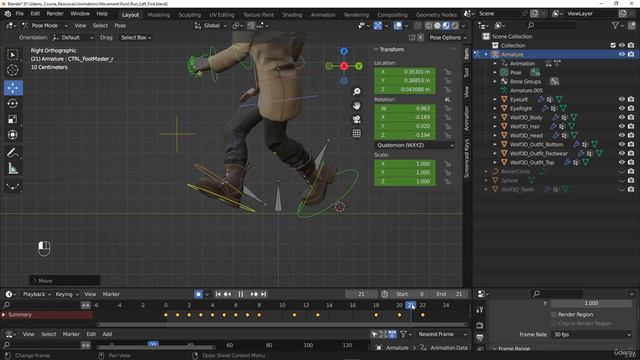This screenshot has width=640, height=360.
Task: Select rendered viewport shading mode
Action: pyautogui.click(x=455, y=25)
